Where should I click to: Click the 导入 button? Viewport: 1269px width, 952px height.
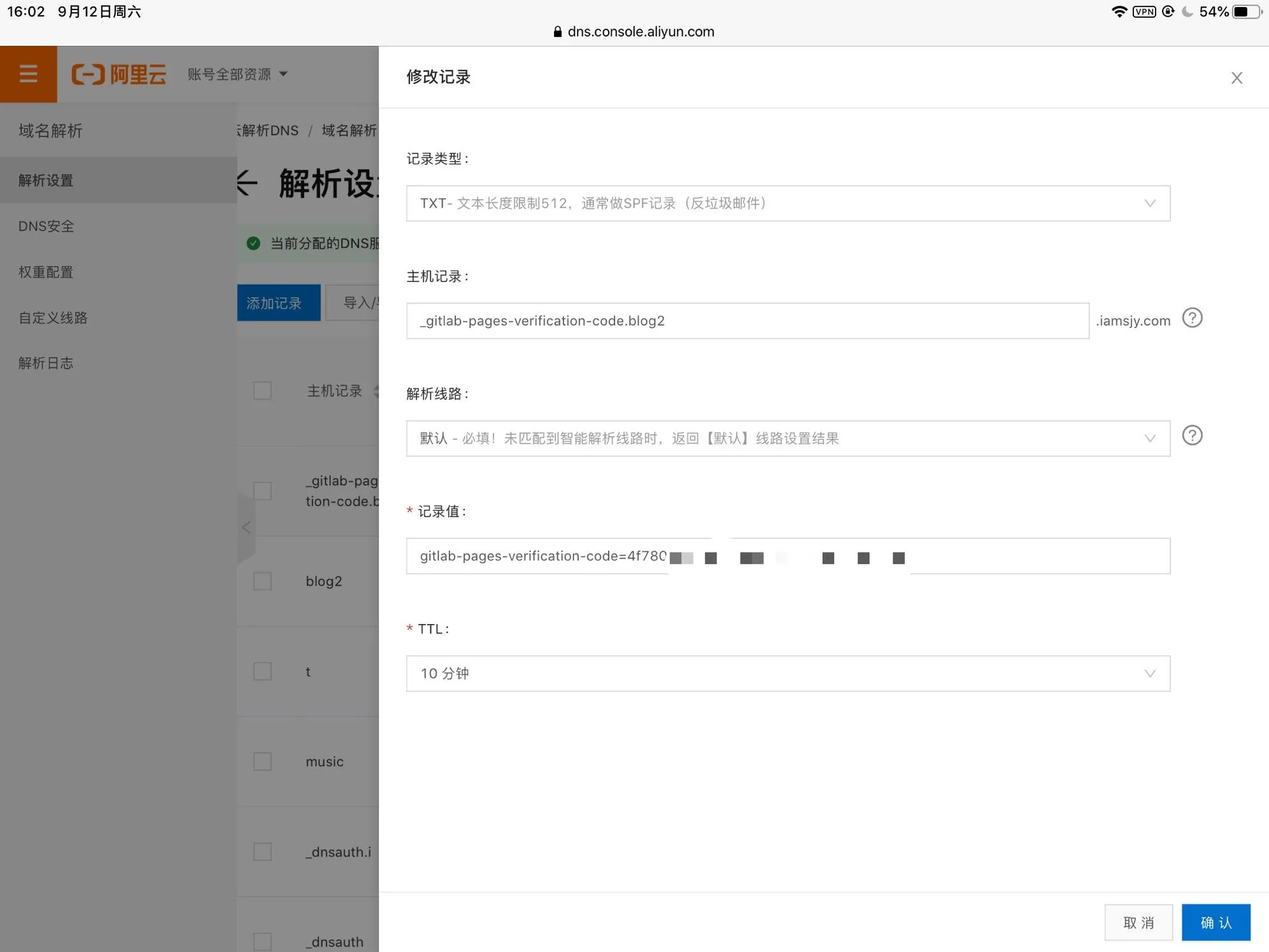[x=352, y=302]
